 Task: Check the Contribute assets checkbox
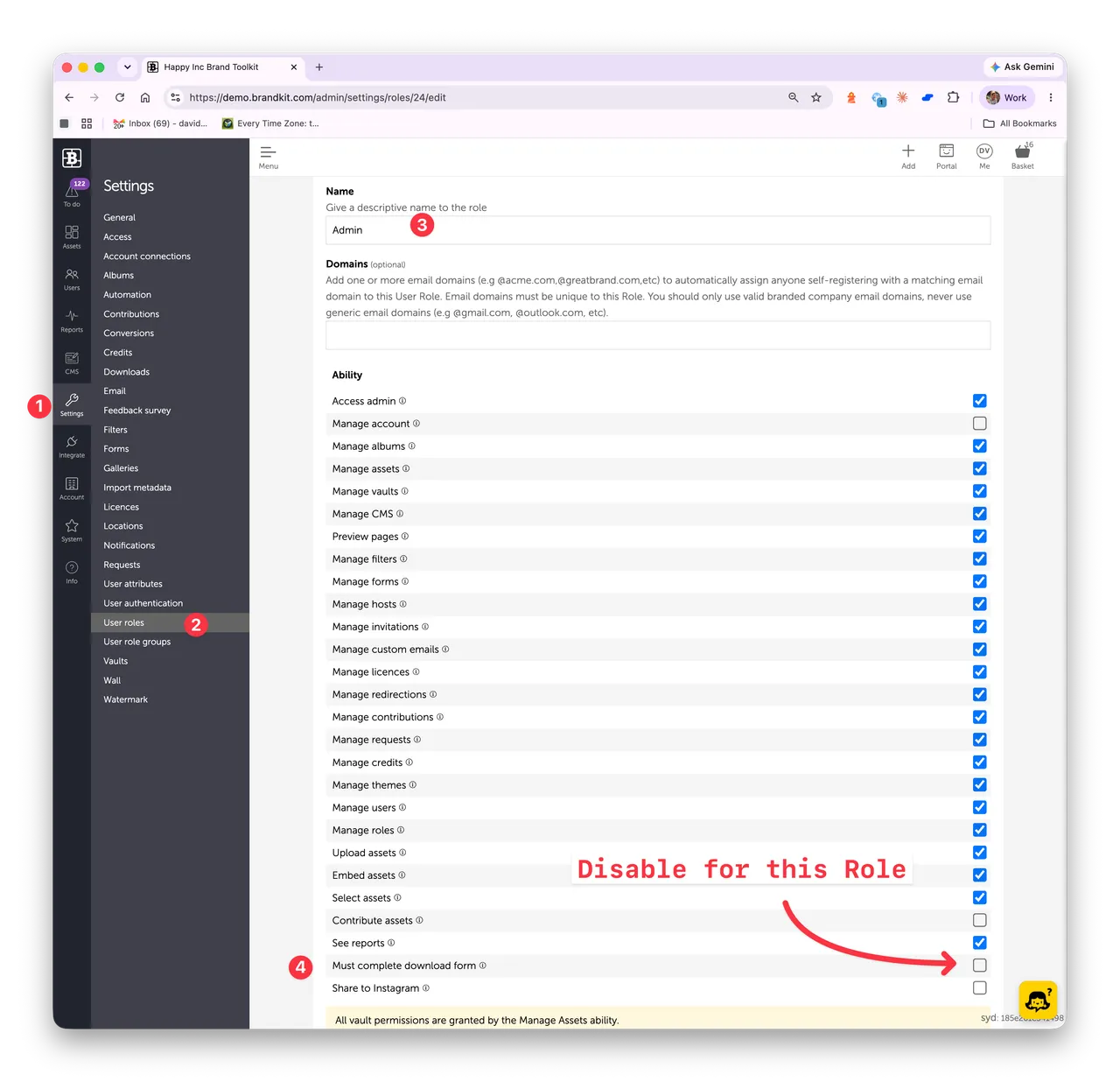980,920
